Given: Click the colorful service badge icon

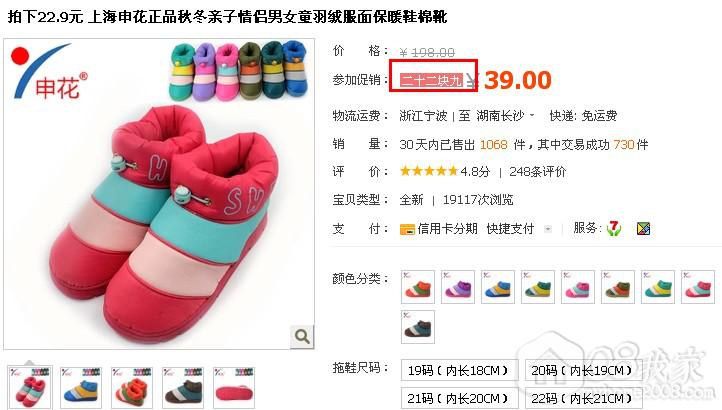Looking at the screenshot, I should point(643,228).
